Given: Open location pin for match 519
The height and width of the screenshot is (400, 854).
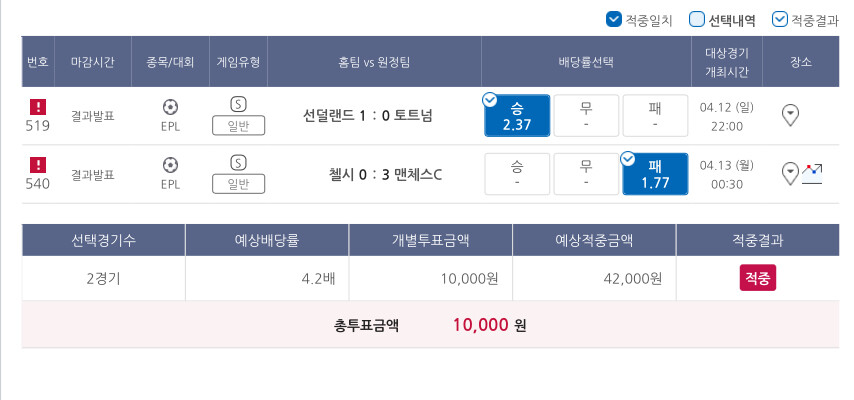Looking at the screenshot, I should click(x=790, y=115).
